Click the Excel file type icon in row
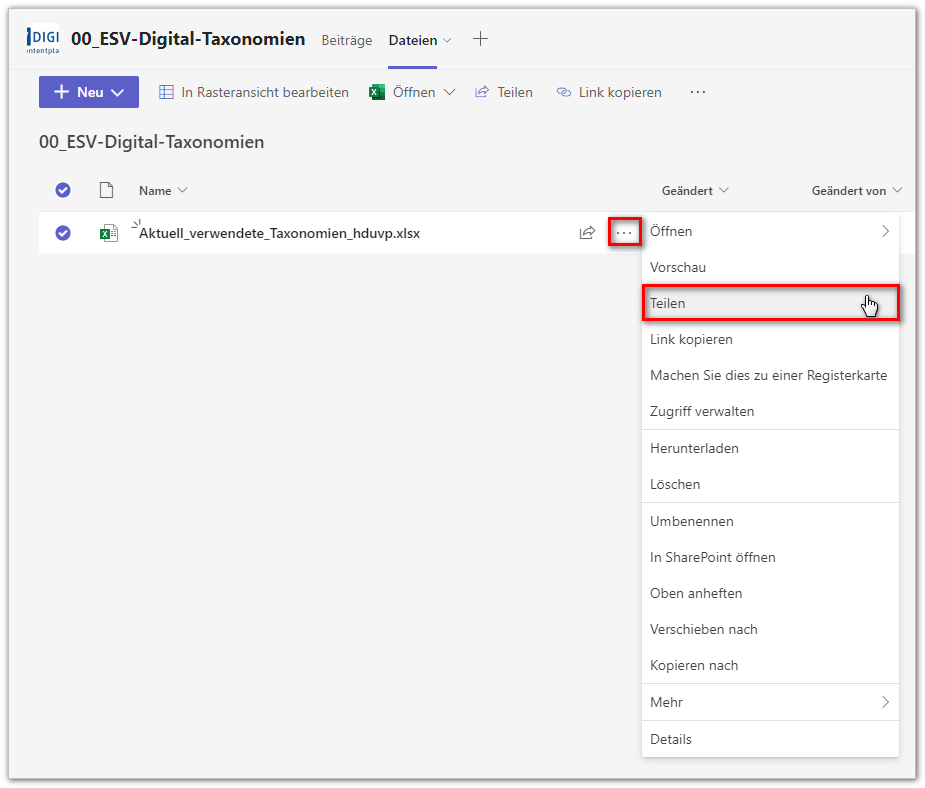The width and height of the screenshot is (925, 788). click(x=108, y=233)
